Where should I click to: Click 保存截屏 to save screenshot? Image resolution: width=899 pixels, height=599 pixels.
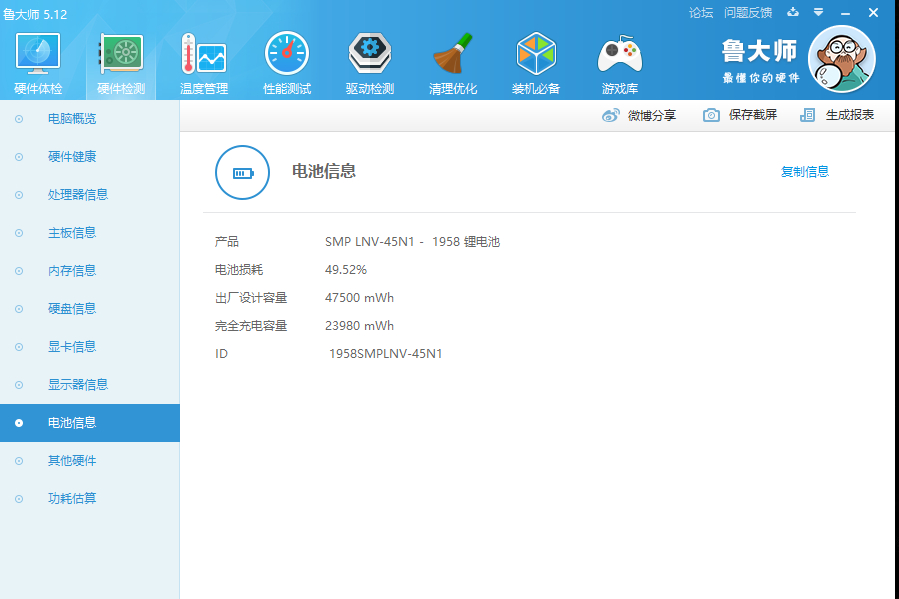pos(740,115)
